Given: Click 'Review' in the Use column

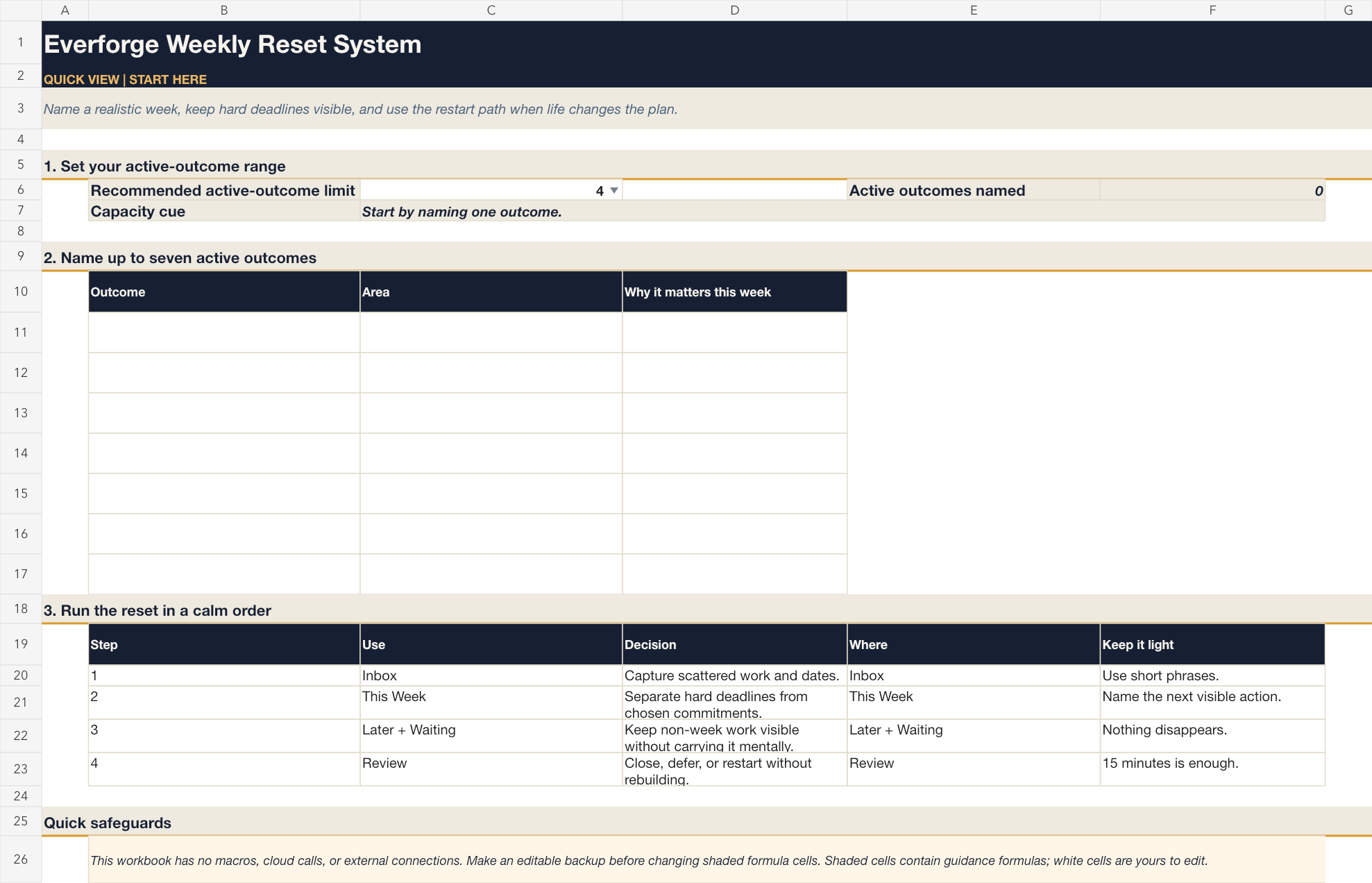Looking at the screenshot, I should click(491, 769).
